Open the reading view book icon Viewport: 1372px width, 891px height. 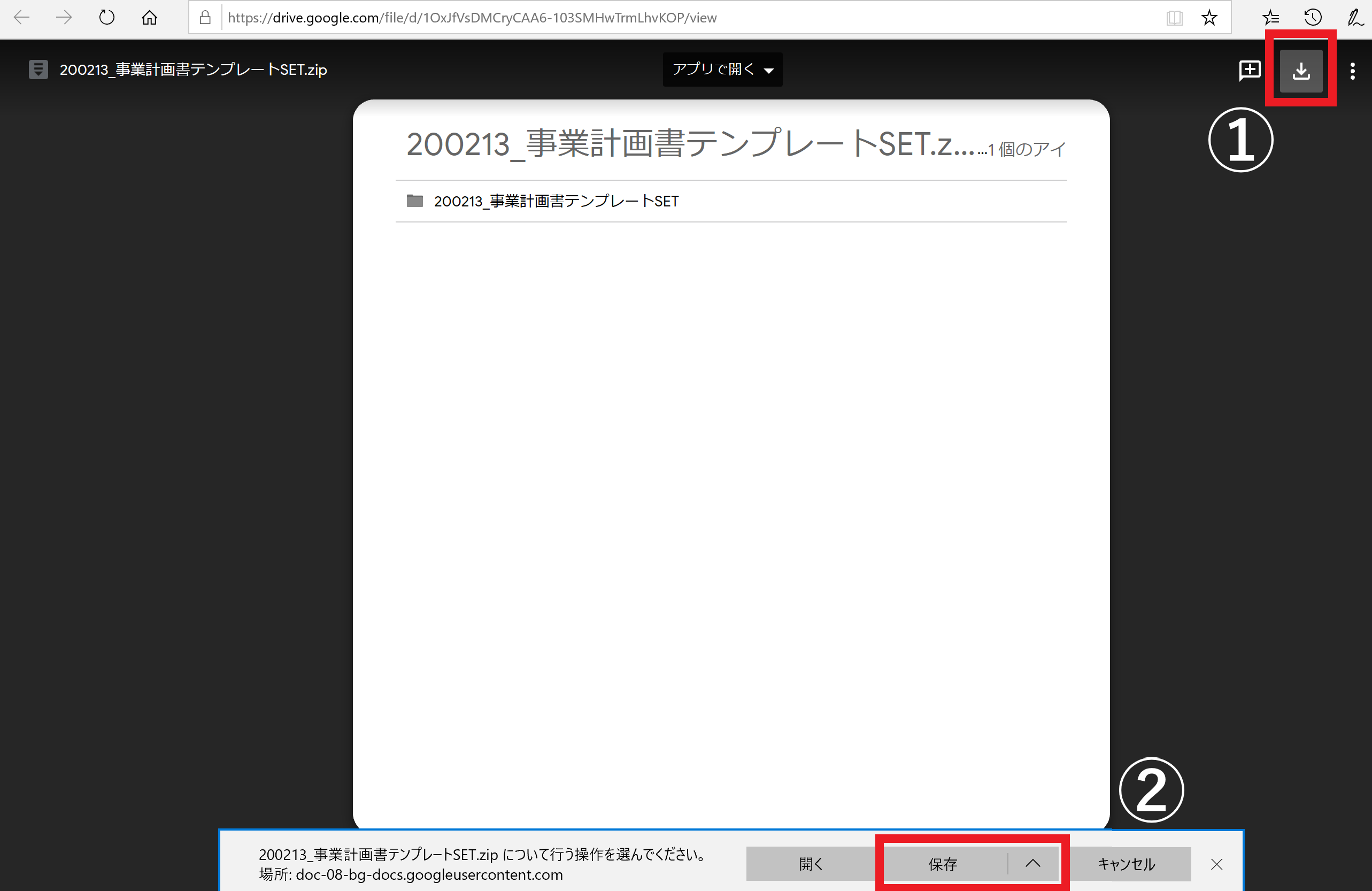pos(1174,17)
